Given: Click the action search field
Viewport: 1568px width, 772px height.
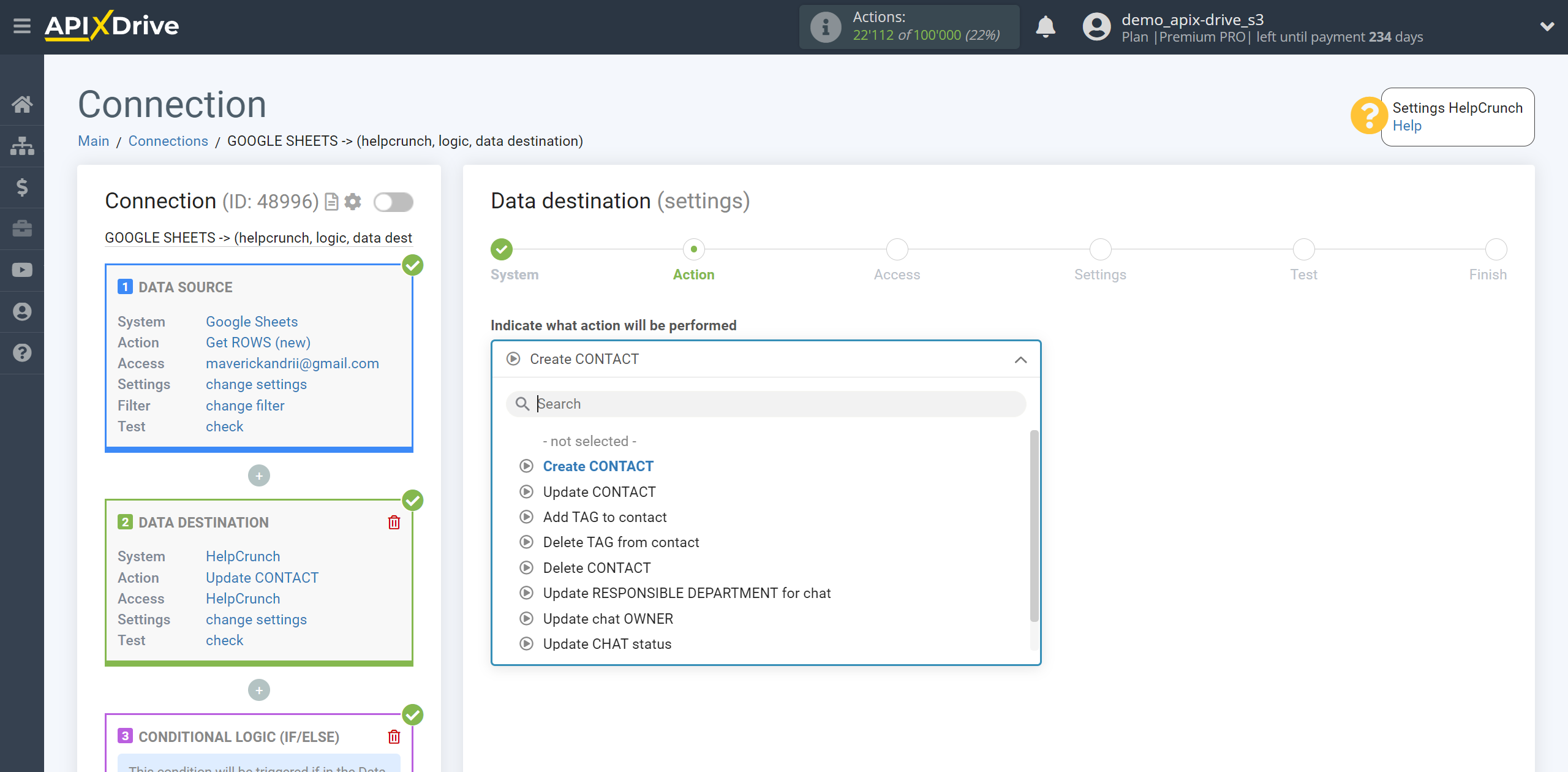Looking at the screenshot, I should click(766, 404).
